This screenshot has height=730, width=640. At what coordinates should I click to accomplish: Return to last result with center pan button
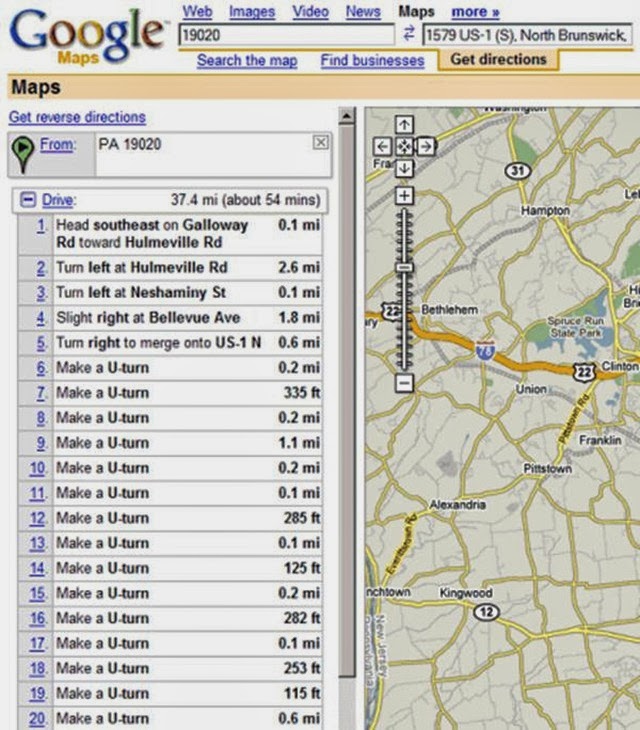coord(404,147)
